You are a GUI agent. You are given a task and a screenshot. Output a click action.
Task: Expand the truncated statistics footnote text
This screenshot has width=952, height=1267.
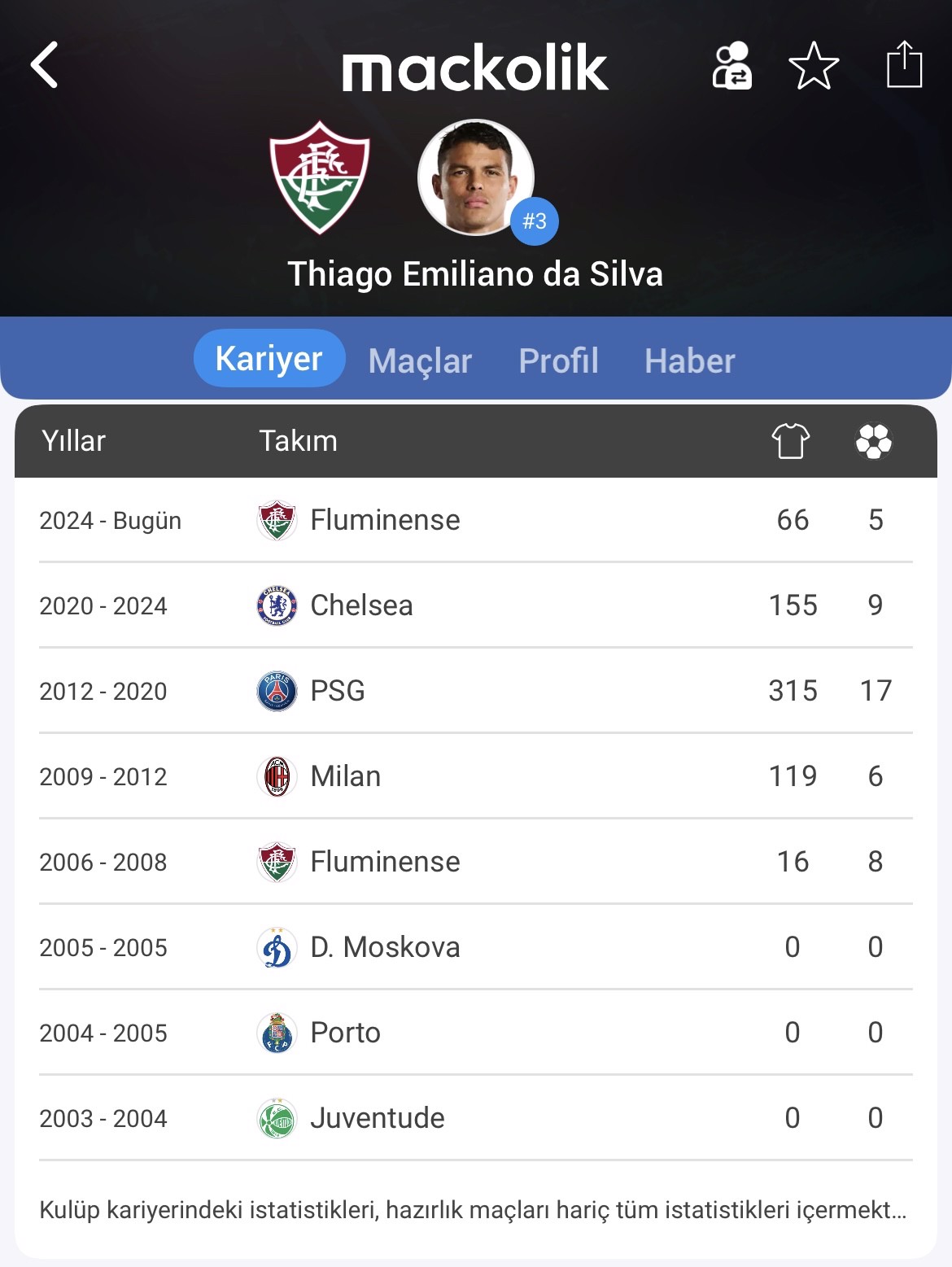473,1210
